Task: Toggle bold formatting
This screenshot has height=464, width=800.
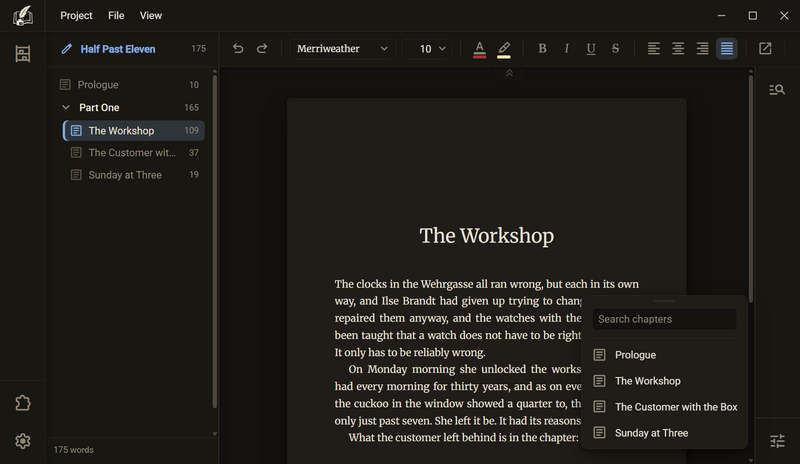Action: (542, 48)
